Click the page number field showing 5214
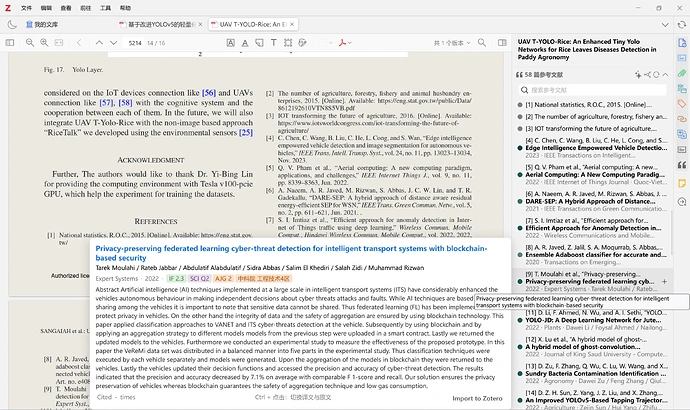The width and height of the screenshot is (690, 410). point(135,43)
